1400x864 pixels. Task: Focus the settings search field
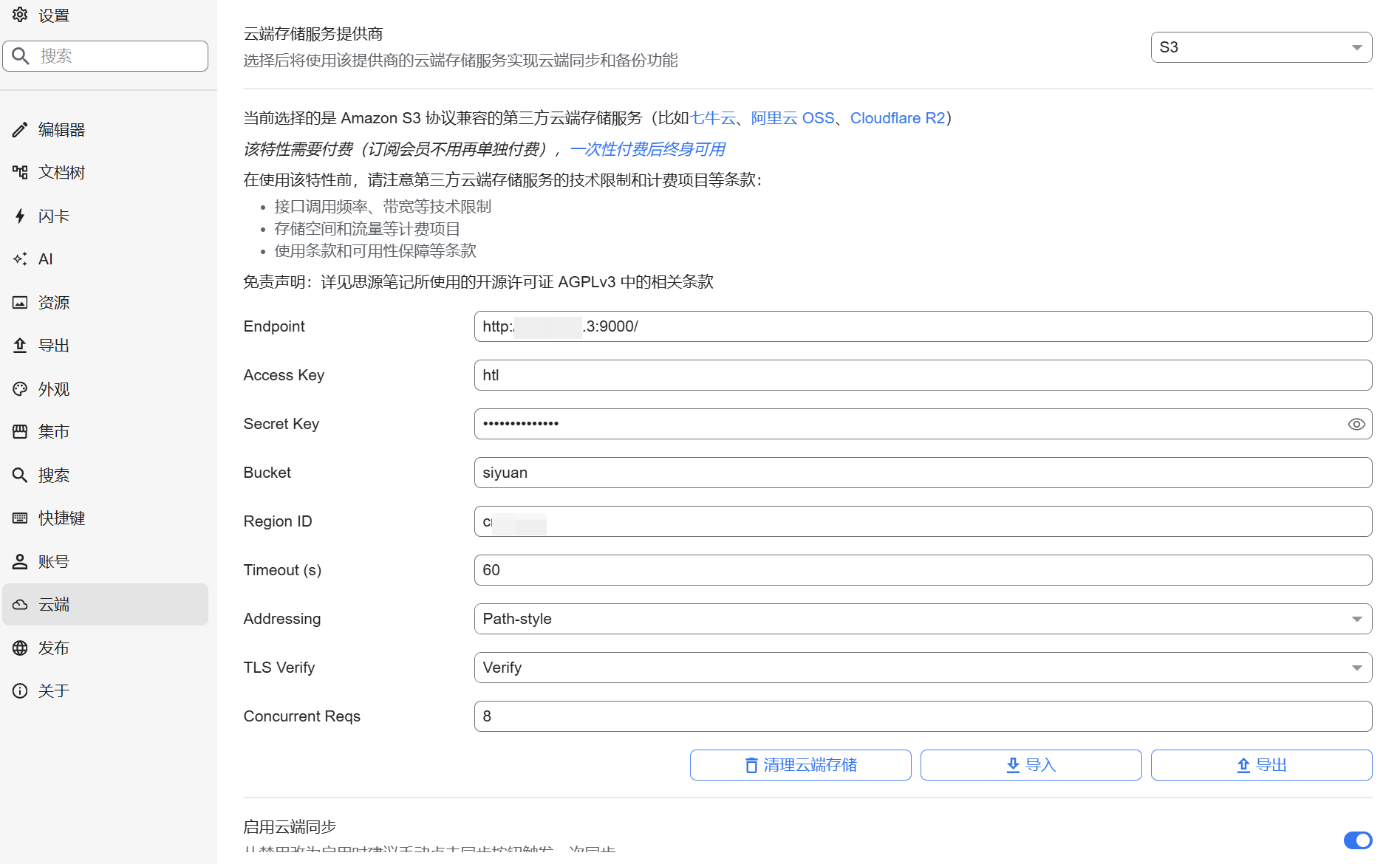pyautogui.click(x=106, y=56)
